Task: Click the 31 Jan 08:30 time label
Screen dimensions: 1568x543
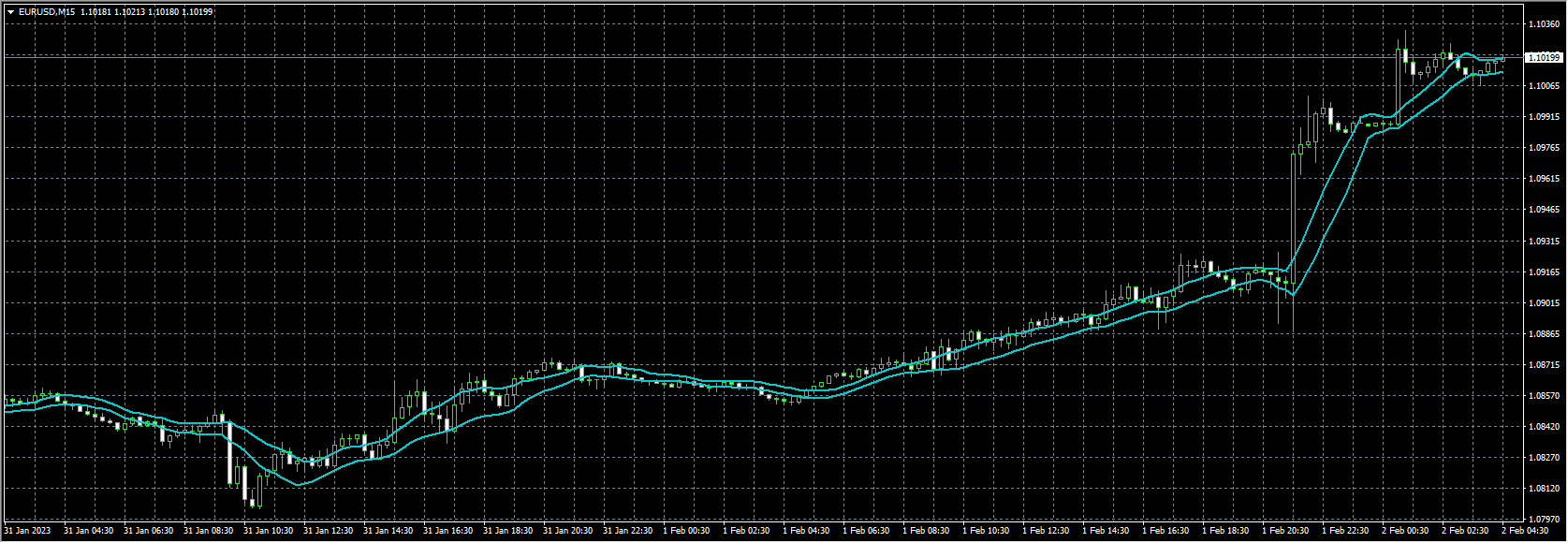Action: tap(208, 531)
